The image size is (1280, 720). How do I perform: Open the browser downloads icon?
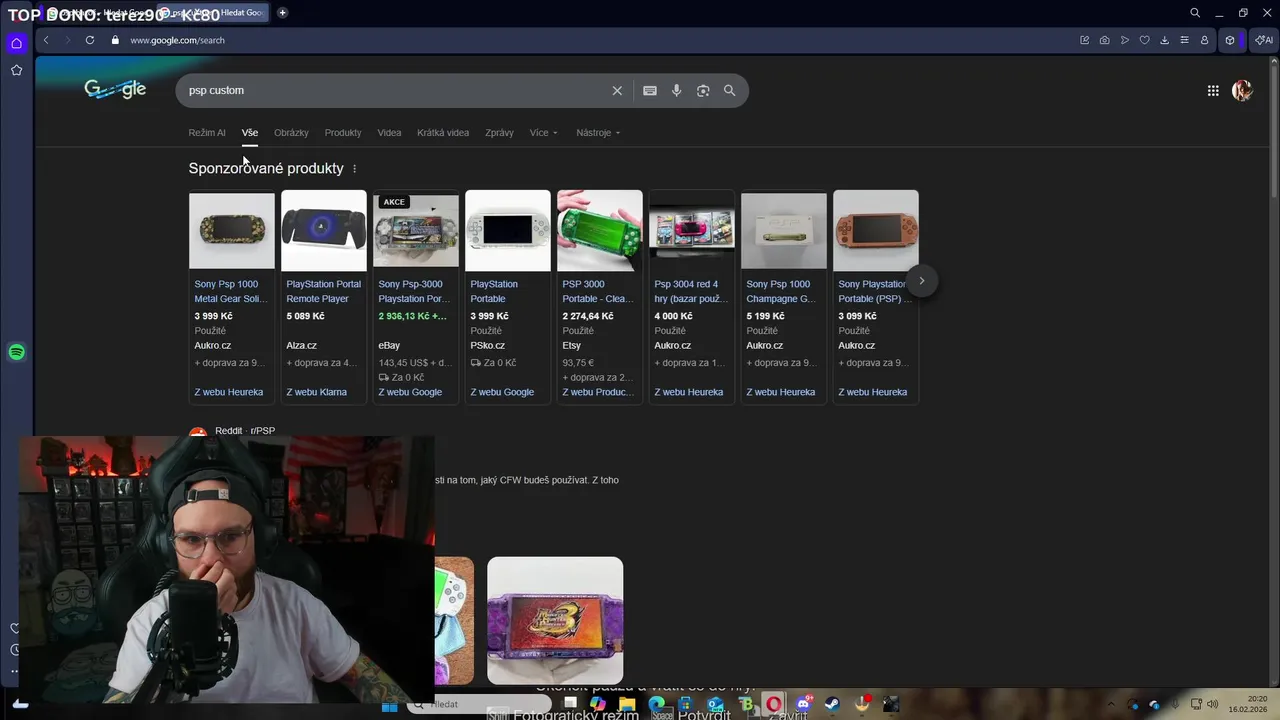(x=1164, y=40)
